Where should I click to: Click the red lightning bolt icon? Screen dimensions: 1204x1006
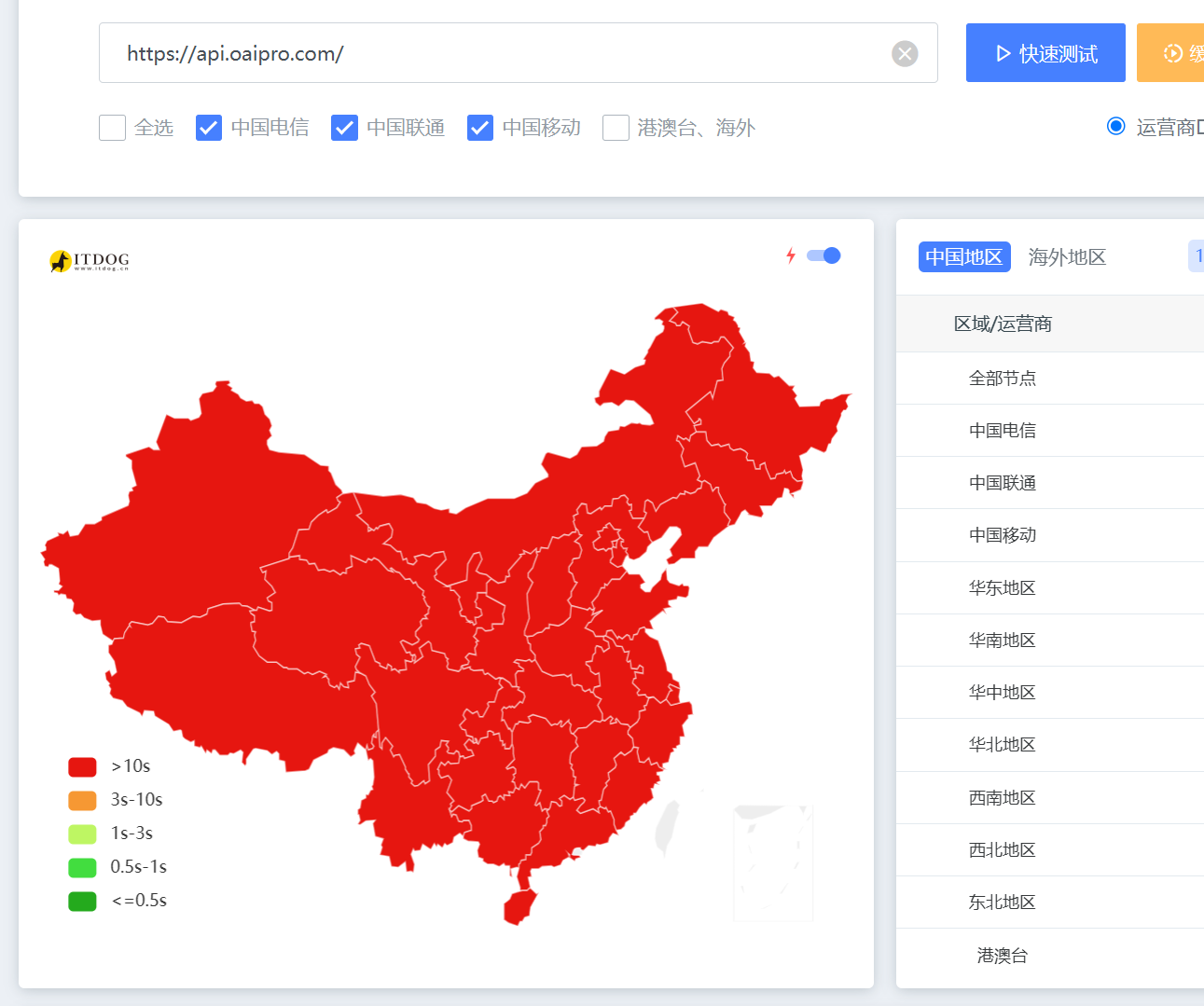tap(791, 255)
